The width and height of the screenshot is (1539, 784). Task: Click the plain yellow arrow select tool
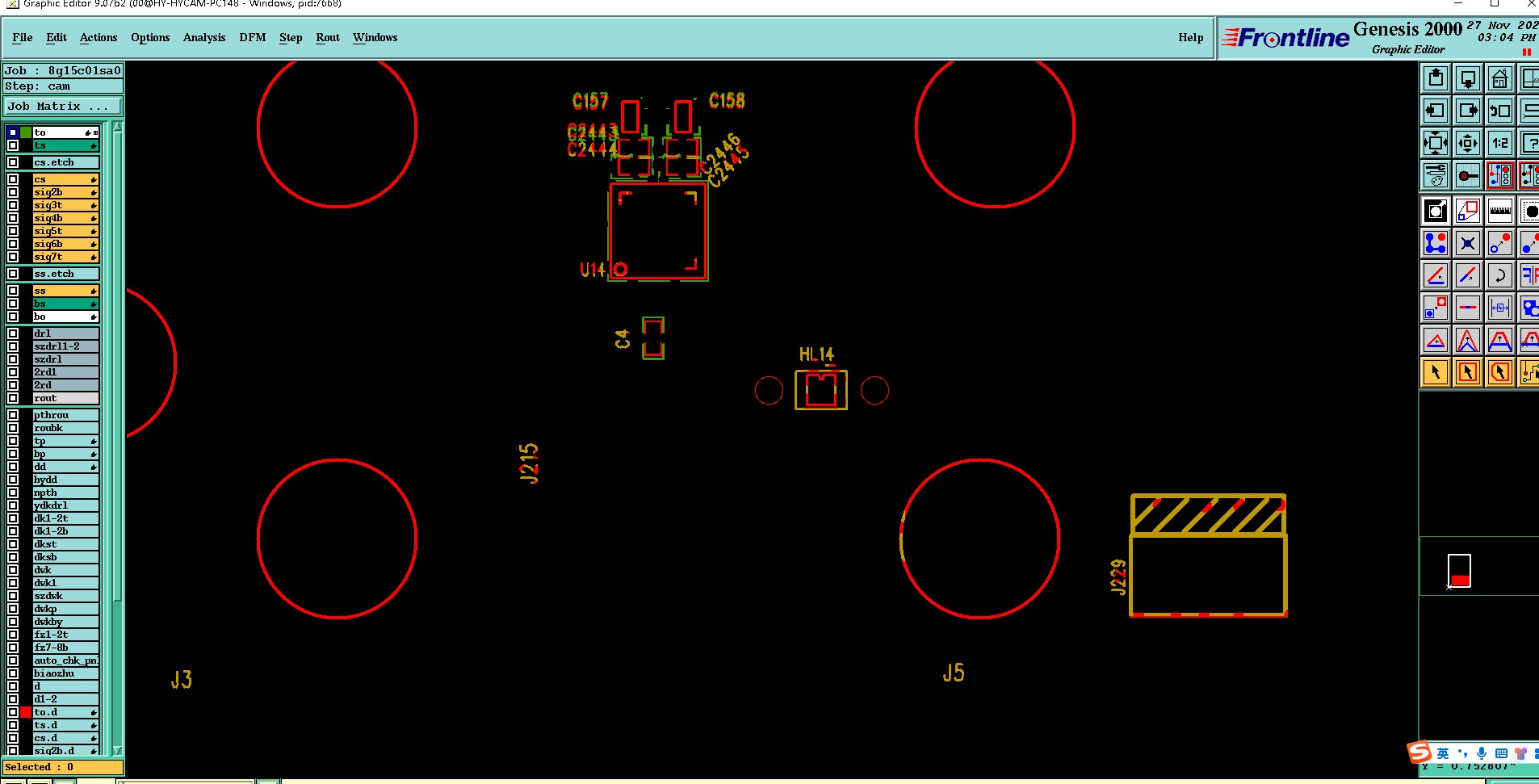[x=1436, y=372]
